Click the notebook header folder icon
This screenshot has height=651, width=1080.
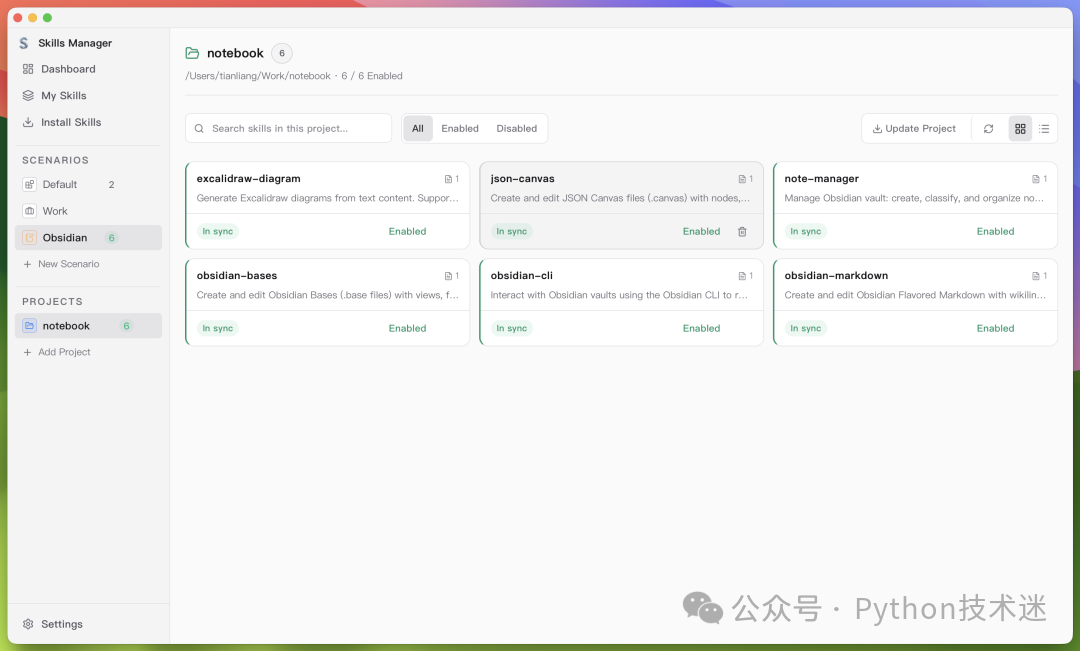[192, 53]
